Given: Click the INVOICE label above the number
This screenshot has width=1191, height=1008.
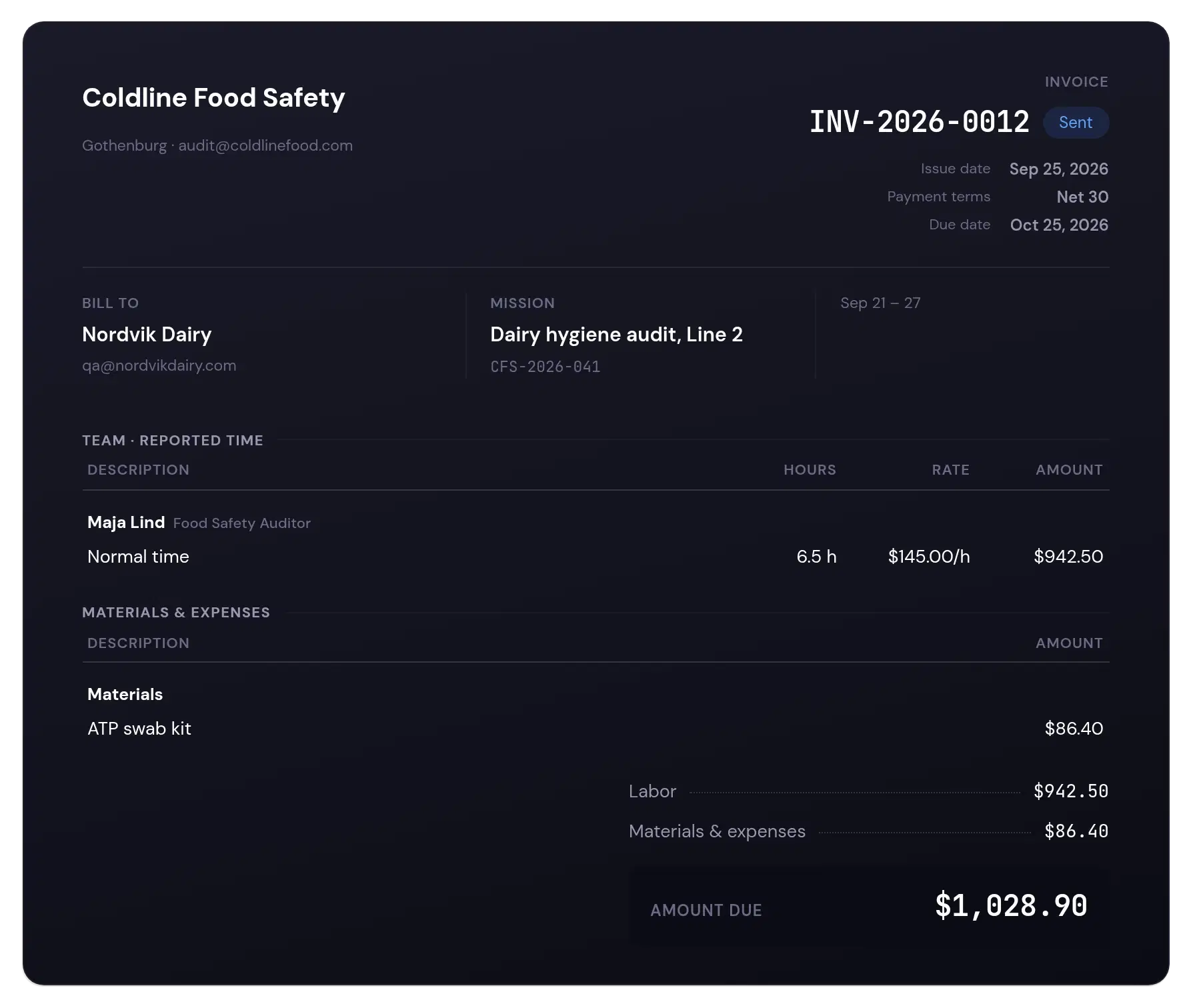Looking at the screenshot, I should [x=1076, y=81].
